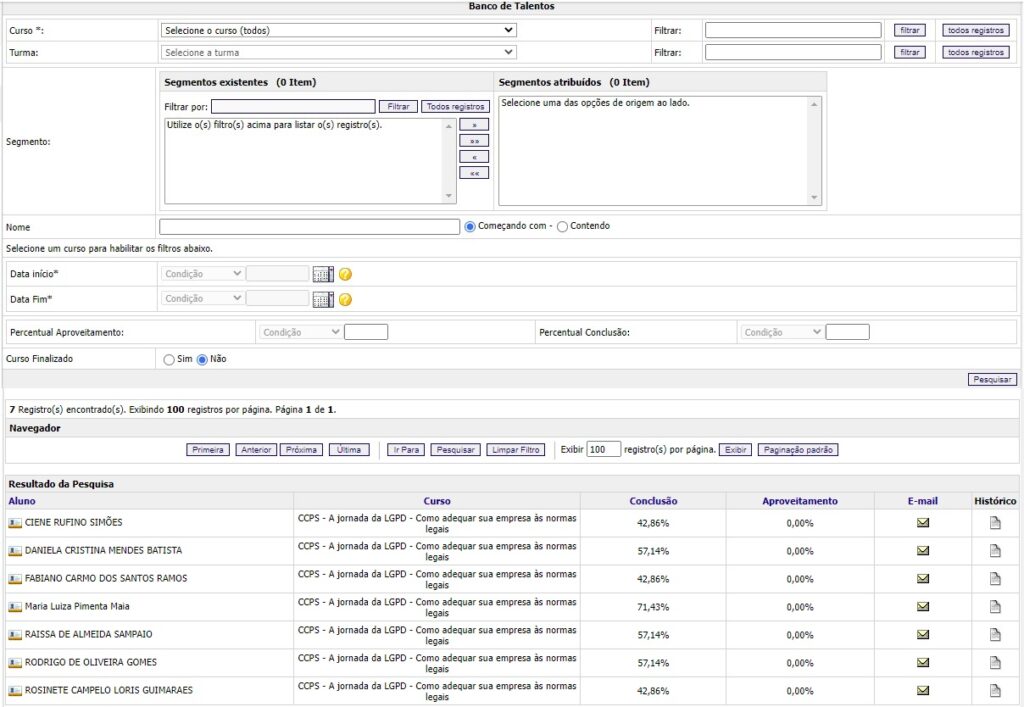The width and height of the screenshot is (1024, 707).
Task: Open history for Maria Luiza Pimenta Maia
Action: (x=995, y=606)
